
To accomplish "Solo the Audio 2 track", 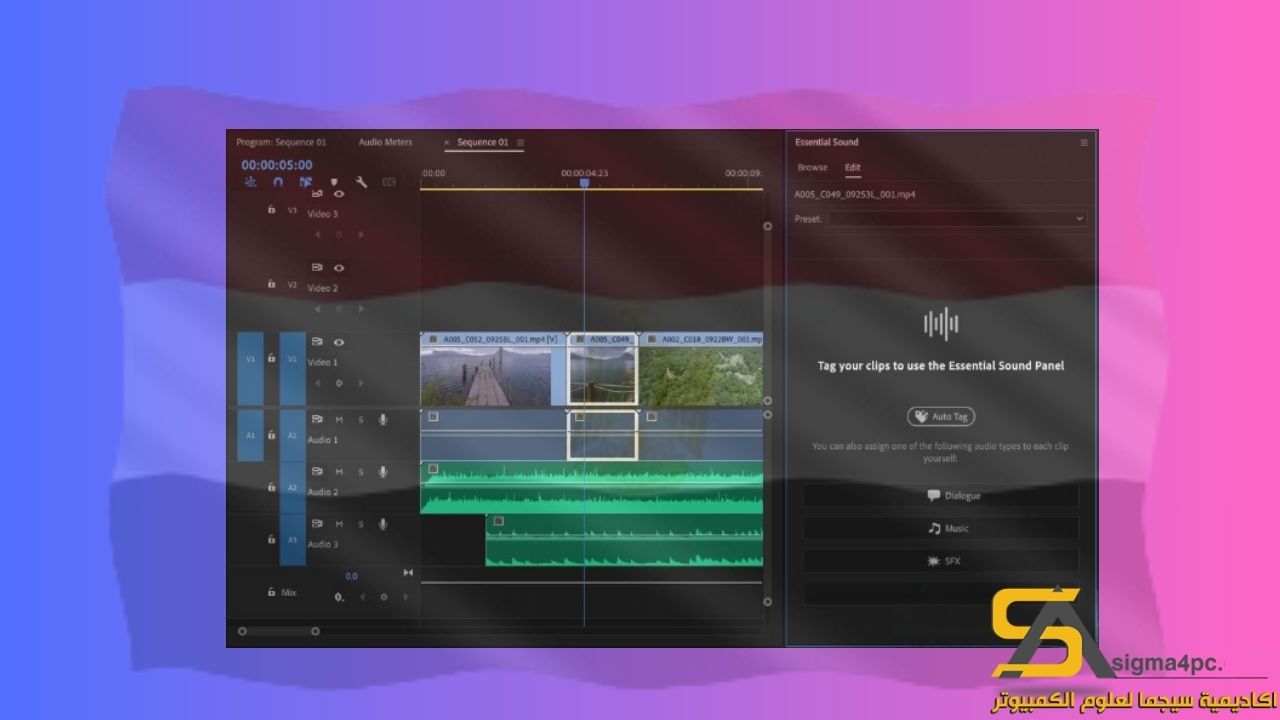I will pyautogui.click(x=361, y=472).
